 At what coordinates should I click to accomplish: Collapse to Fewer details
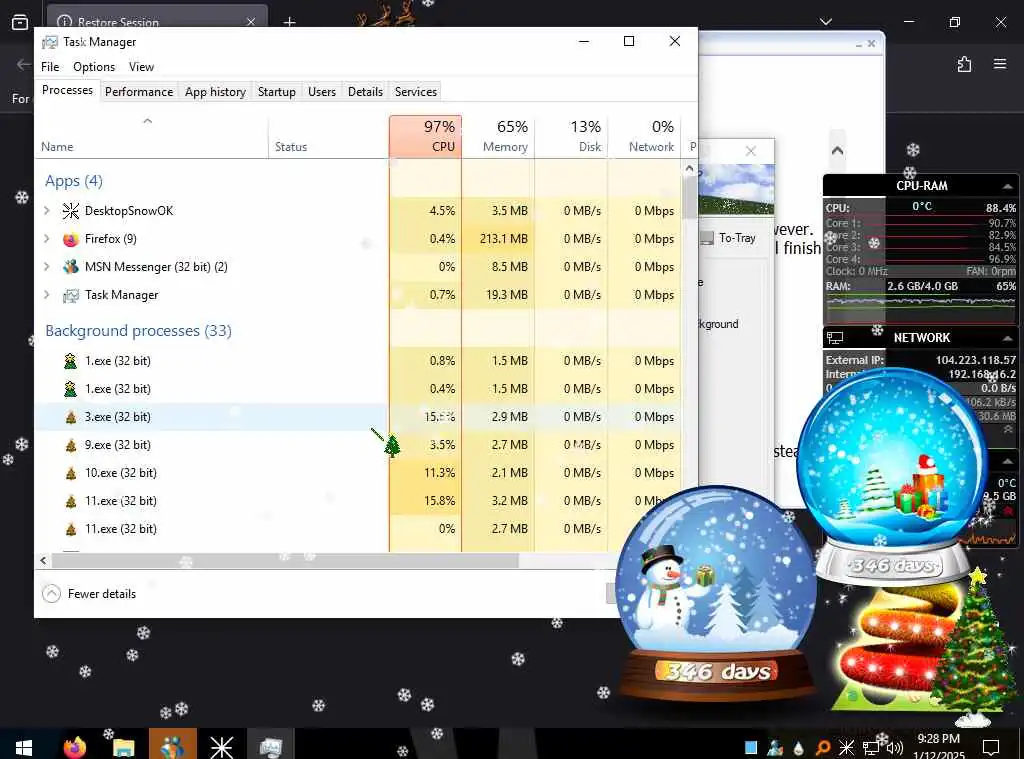point(89,594)
